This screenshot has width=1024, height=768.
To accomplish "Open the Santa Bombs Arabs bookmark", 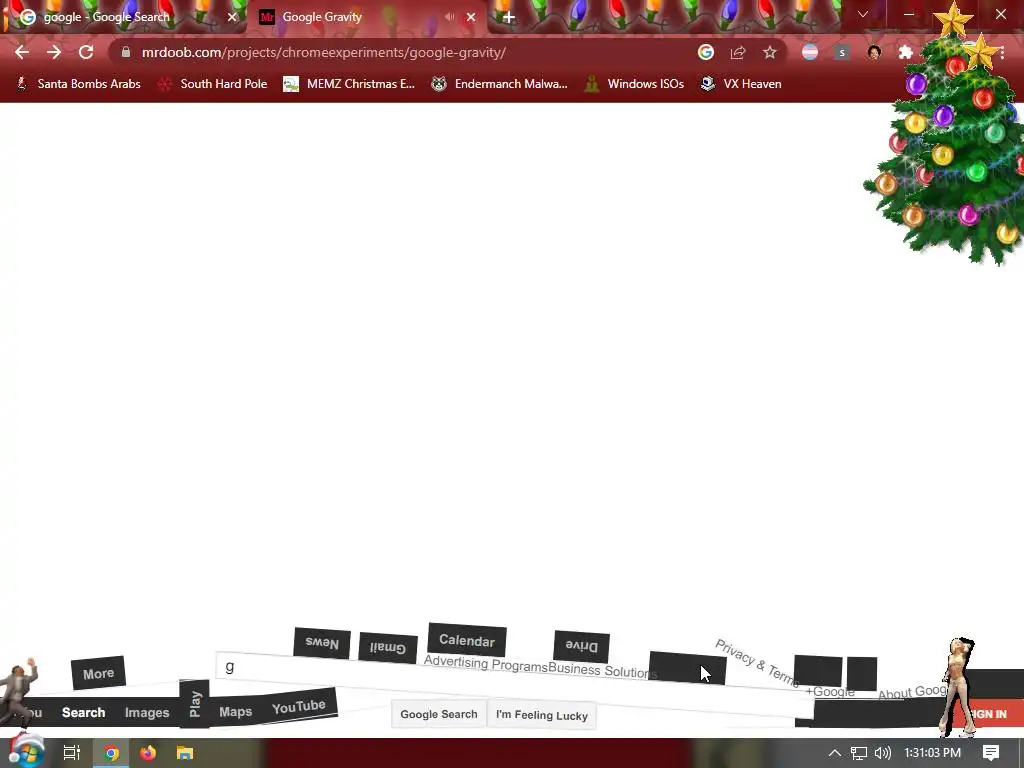I will tap(78, 84).
